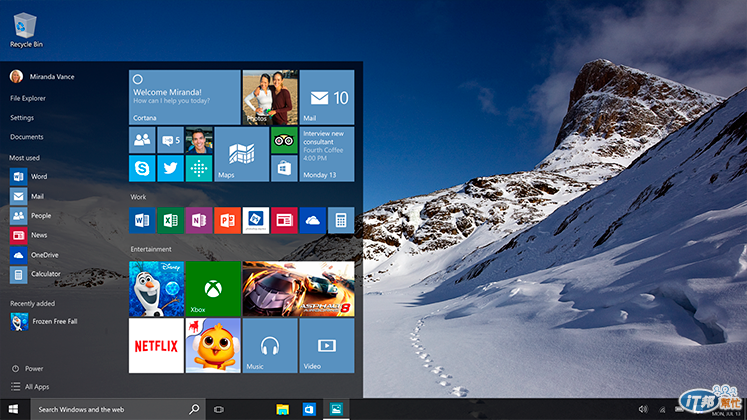Launch Mail from the Most used list
Screen dimensions: 747x420
[x=27, y=196]
